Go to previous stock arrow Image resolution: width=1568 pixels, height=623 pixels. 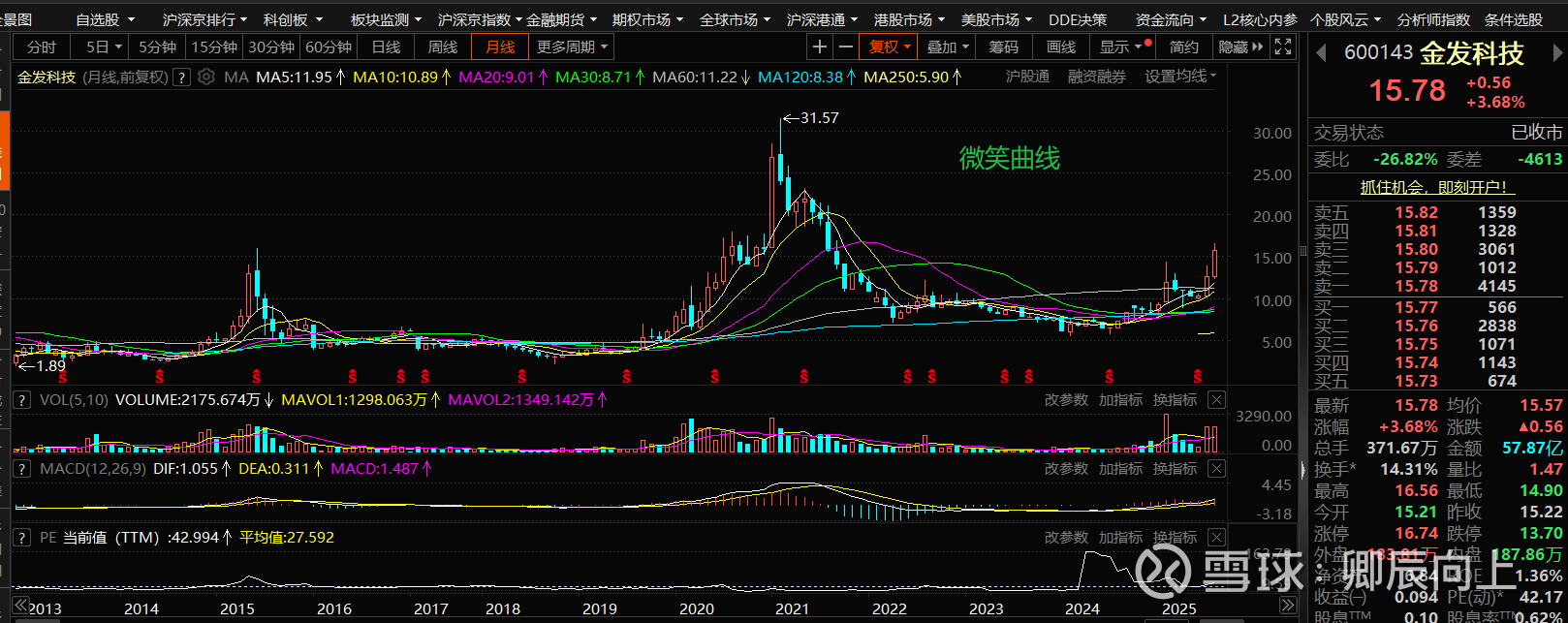(x=1321, y=53)
